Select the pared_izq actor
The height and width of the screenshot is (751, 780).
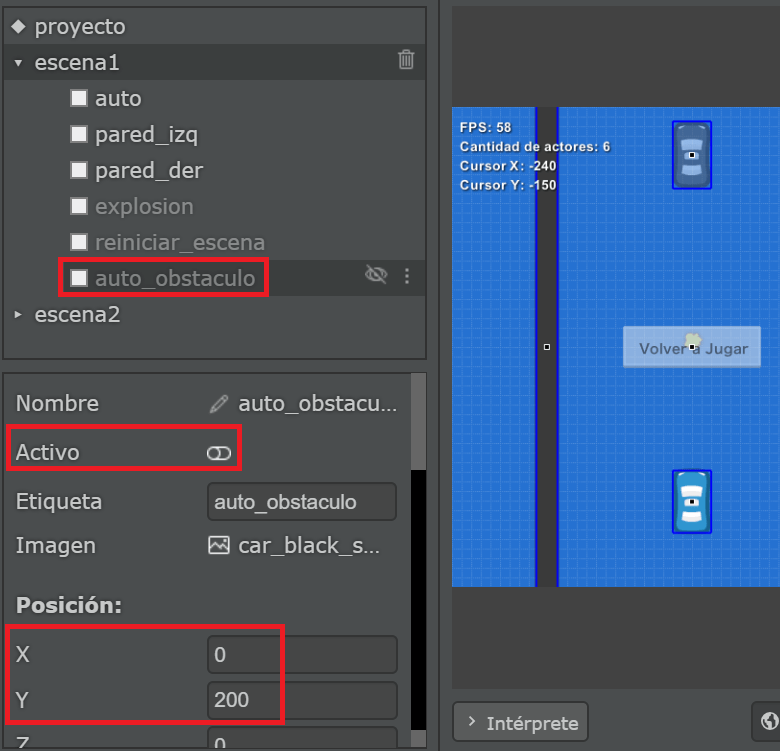[146, 135]
